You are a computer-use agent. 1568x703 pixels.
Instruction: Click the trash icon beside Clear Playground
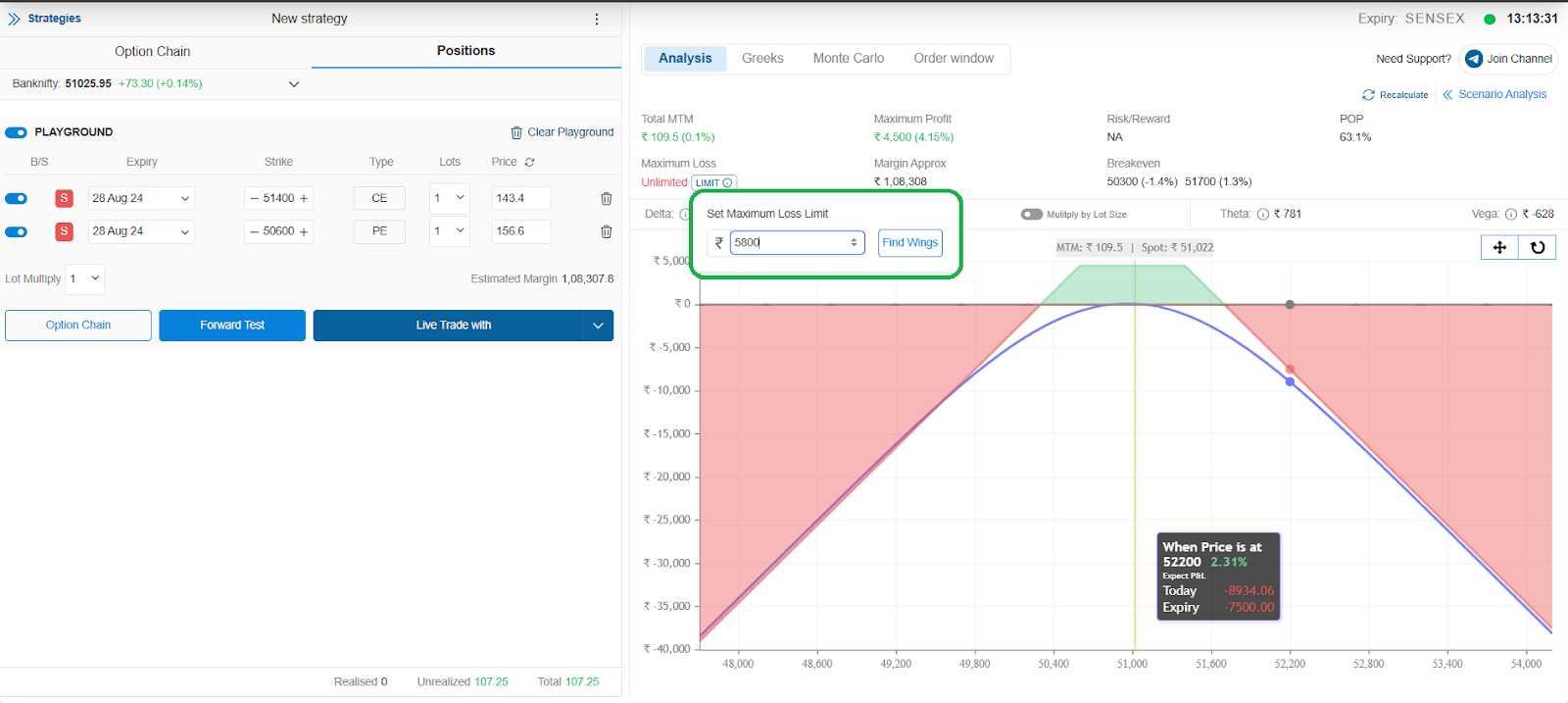pos(516,132)
